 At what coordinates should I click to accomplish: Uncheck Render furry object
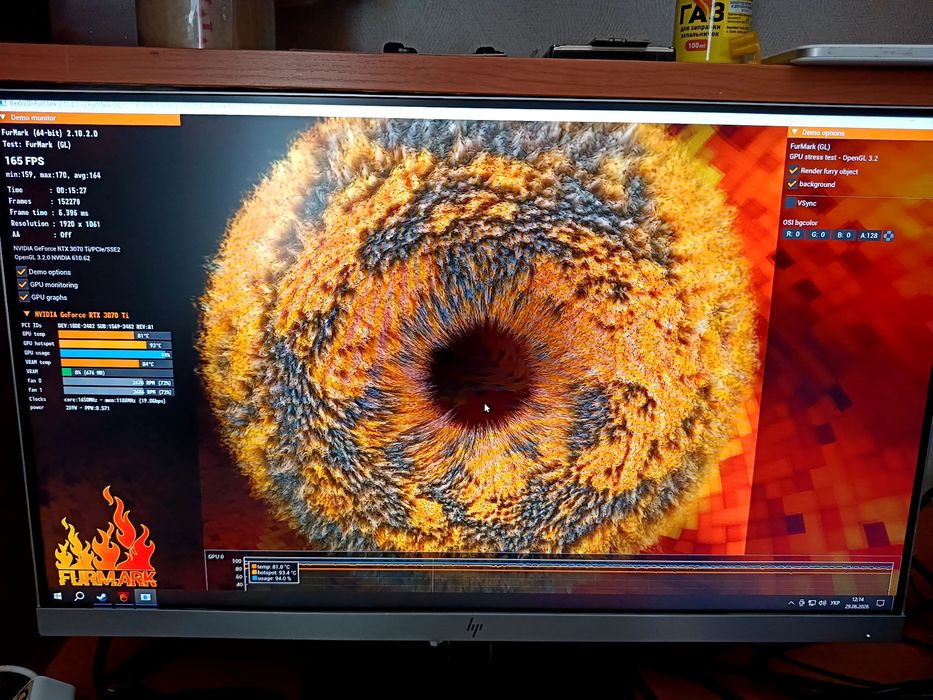tap(793, 170)
